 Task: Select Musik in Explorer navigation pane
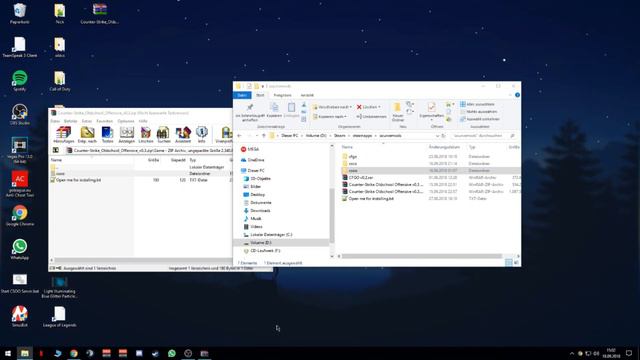coord(253,219)
